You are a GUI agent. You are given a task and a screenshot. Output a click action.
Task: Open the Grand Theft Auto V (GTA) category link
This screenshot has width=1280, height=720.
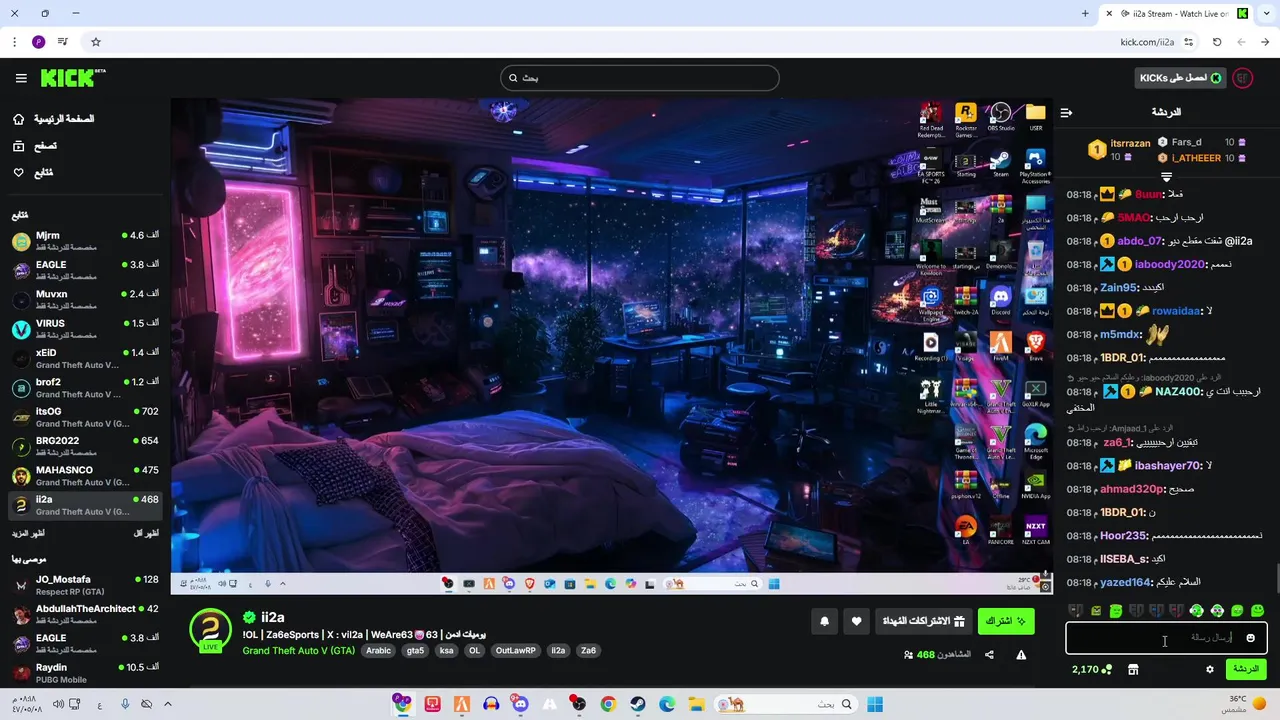click(x=298, y=651)
